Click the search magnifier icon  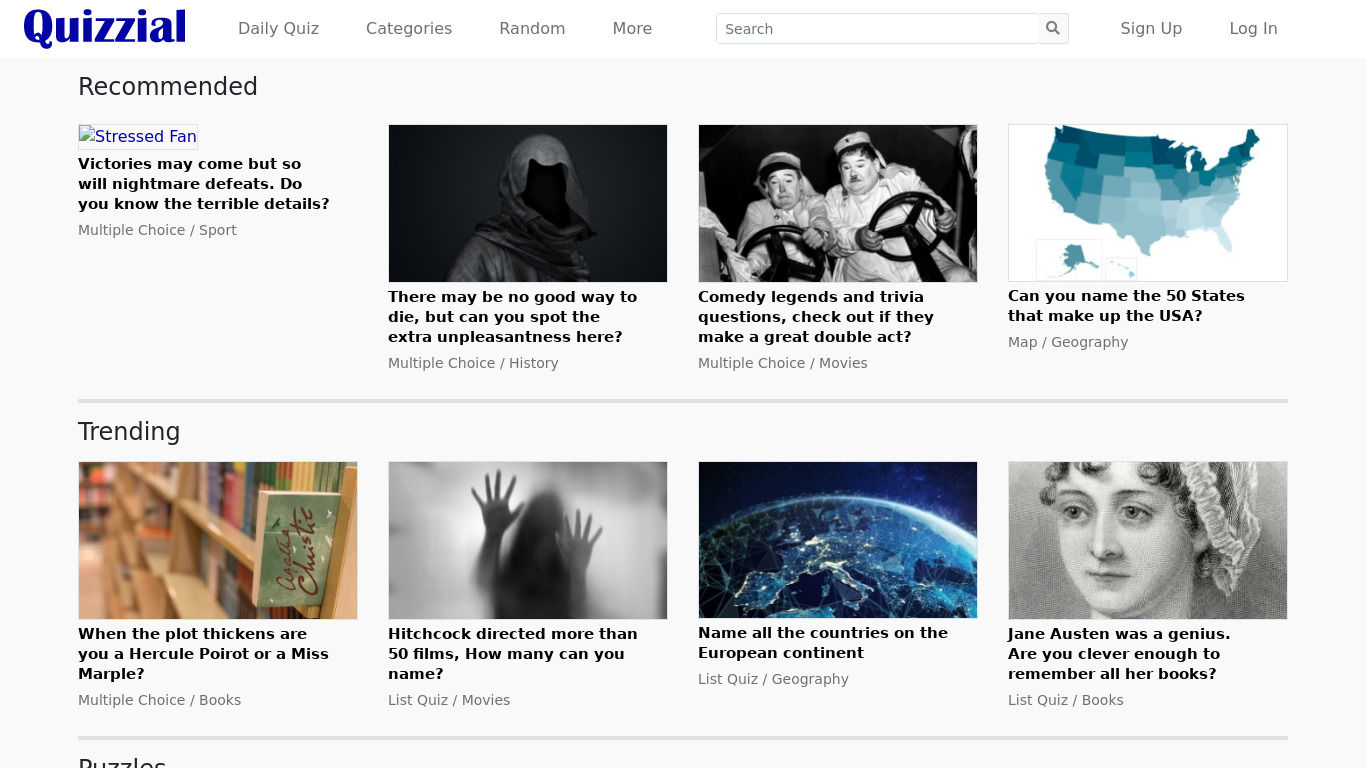click(x=1053, y=29)
